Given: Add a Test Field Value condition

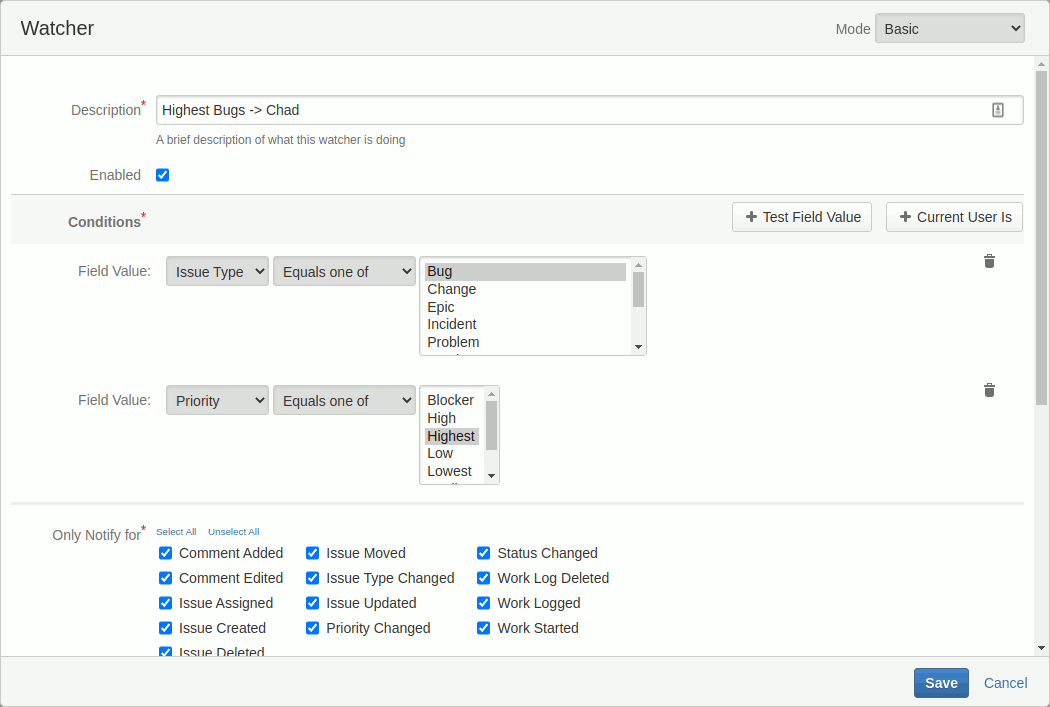Looking at the screenshot, I should pos(802,217).
